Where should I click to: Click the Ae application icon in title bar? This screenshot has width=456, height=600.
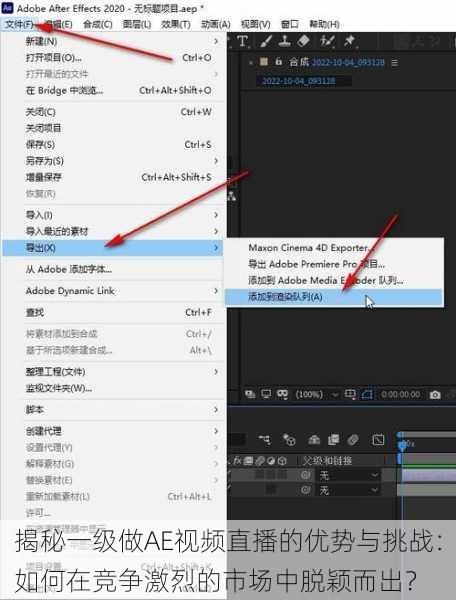(x=7, y=8)
